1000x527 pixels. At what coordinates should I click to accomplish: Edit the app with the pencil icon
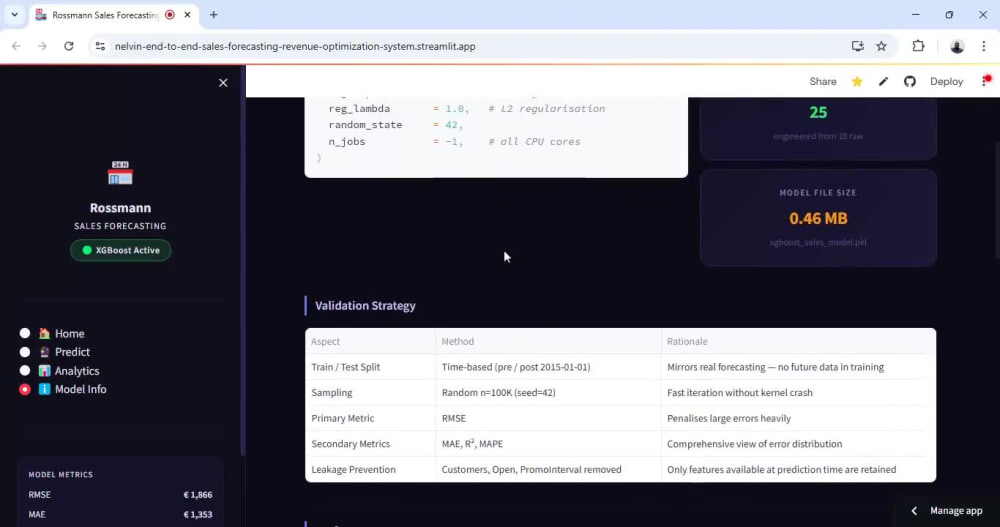pos(883,82)
